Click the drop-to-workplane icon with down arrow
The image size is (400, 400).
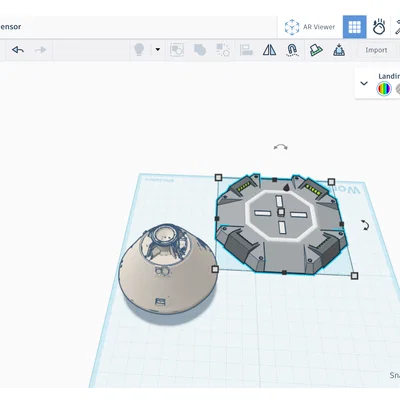click(x=339, y=50)
